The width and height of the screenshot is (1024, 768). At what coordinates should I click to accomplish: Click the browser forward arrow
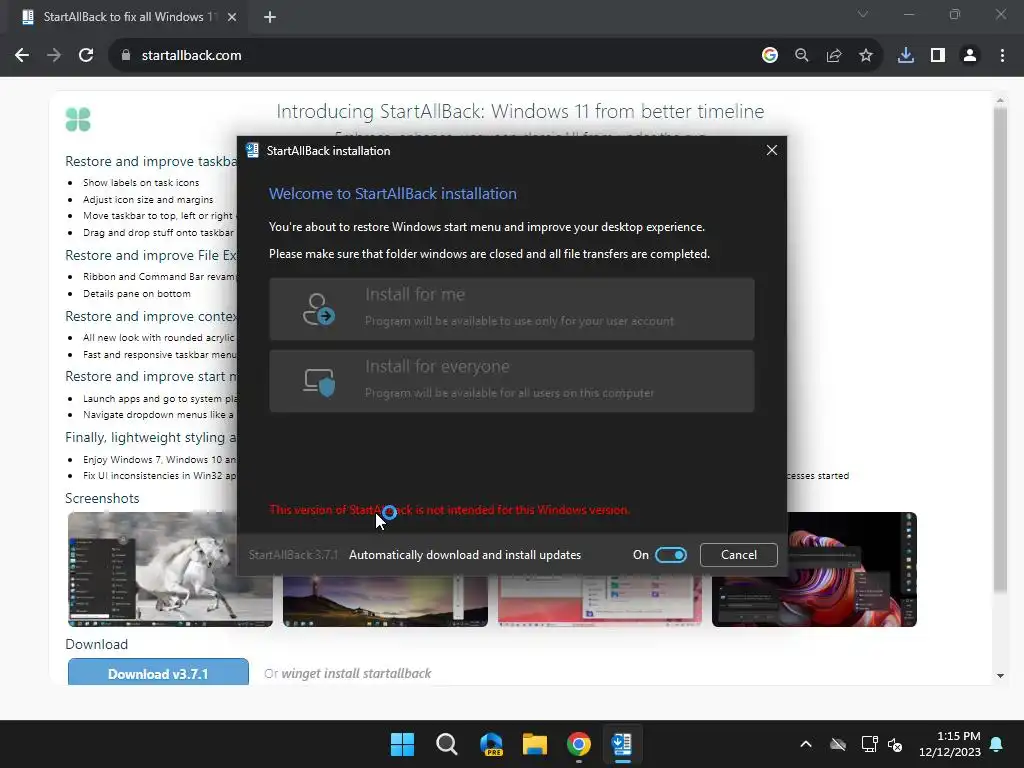coord(54,56)
